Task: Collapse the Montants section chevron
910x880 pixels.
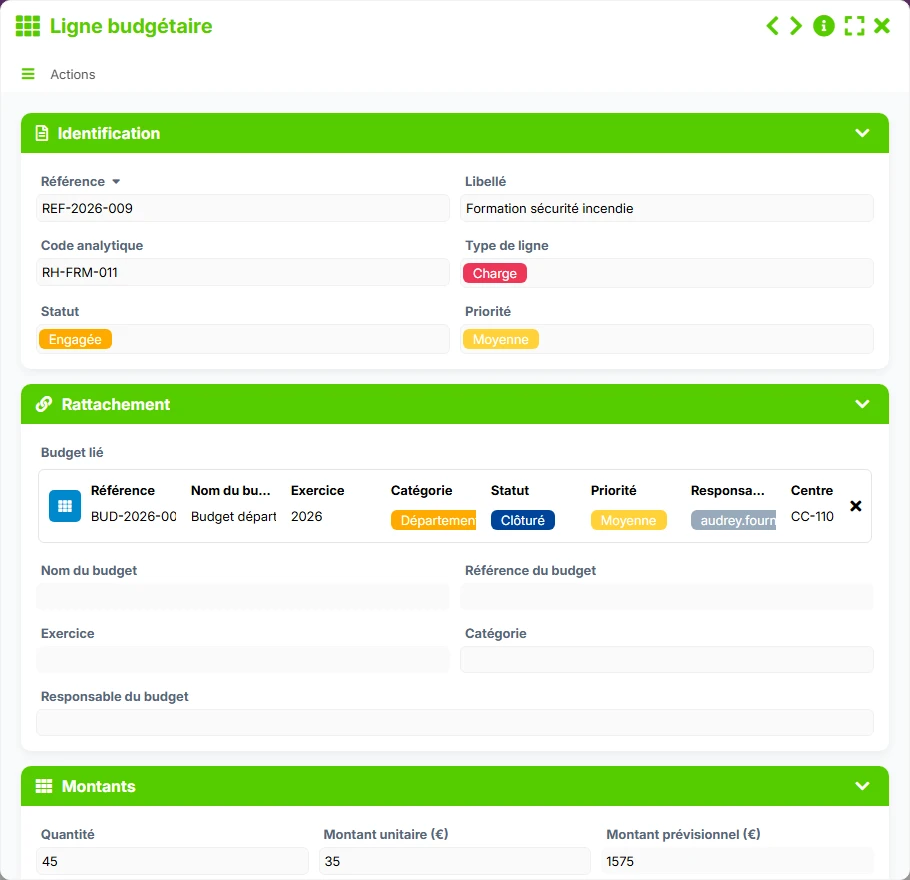Action: point(862,786)
